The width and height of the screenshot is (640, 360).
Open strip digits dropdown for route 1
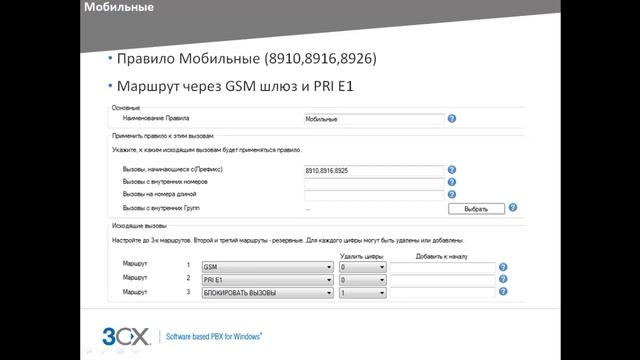[x=362, y=267]
